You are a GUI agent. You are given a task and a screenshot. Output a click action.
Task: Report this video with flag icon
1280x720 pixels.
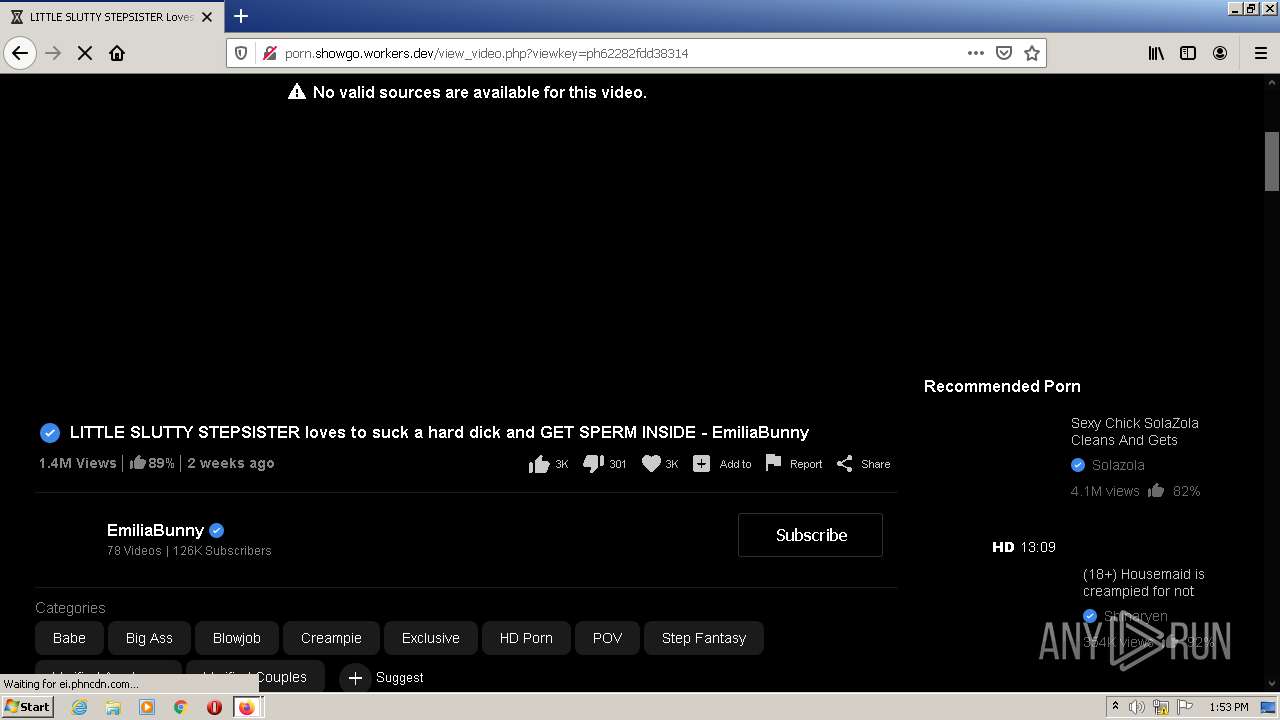(x=793, y=463)
